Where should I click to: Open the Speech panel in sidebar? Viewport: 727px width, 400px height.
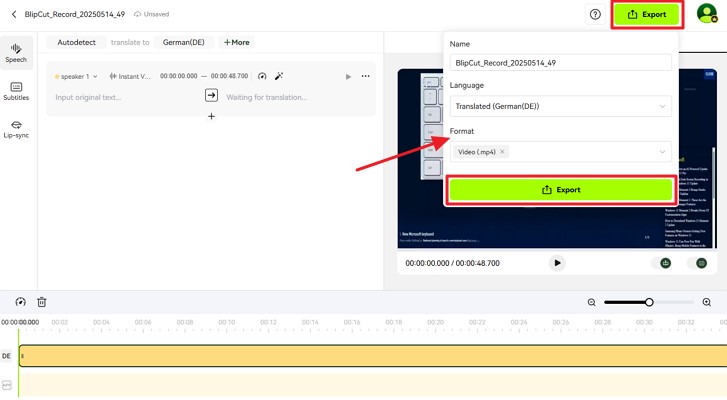(x=16, y=53)
